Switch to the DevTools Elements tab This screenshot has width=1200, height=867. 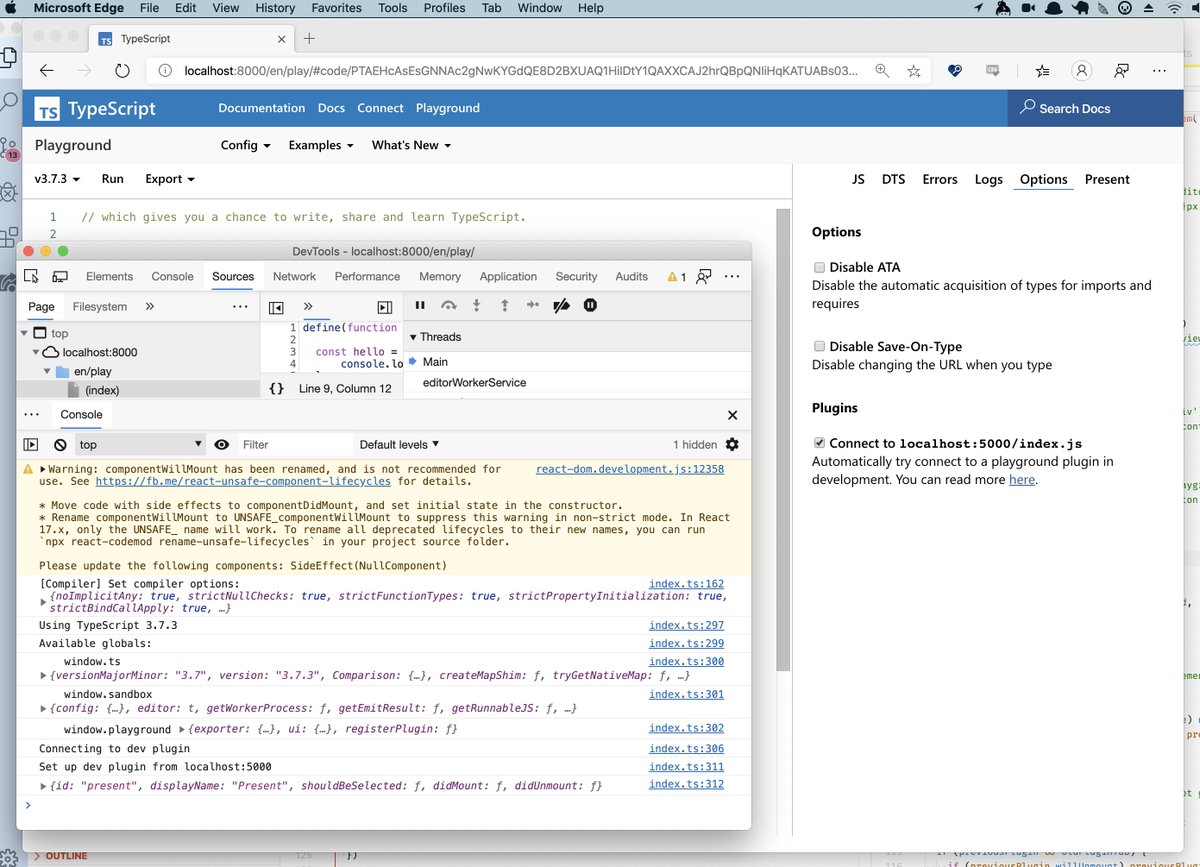(109, 276)
